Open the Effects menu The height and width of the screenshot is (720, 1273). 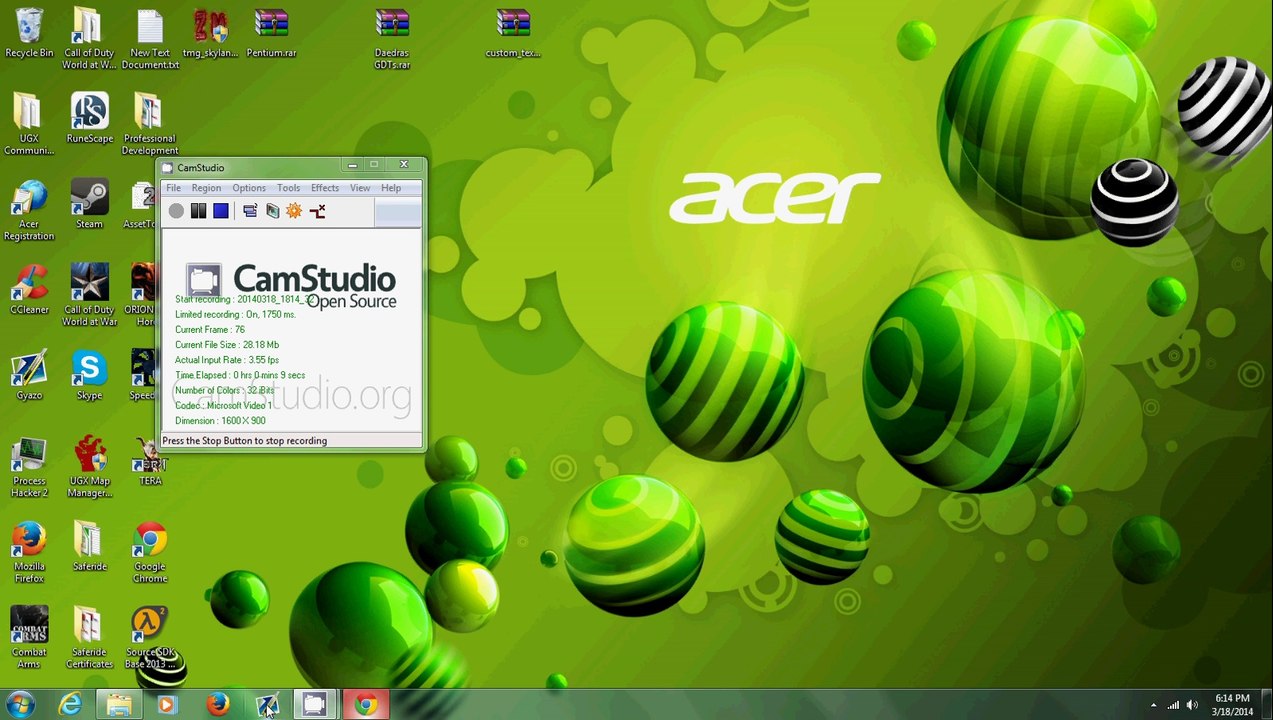[325, 188]
